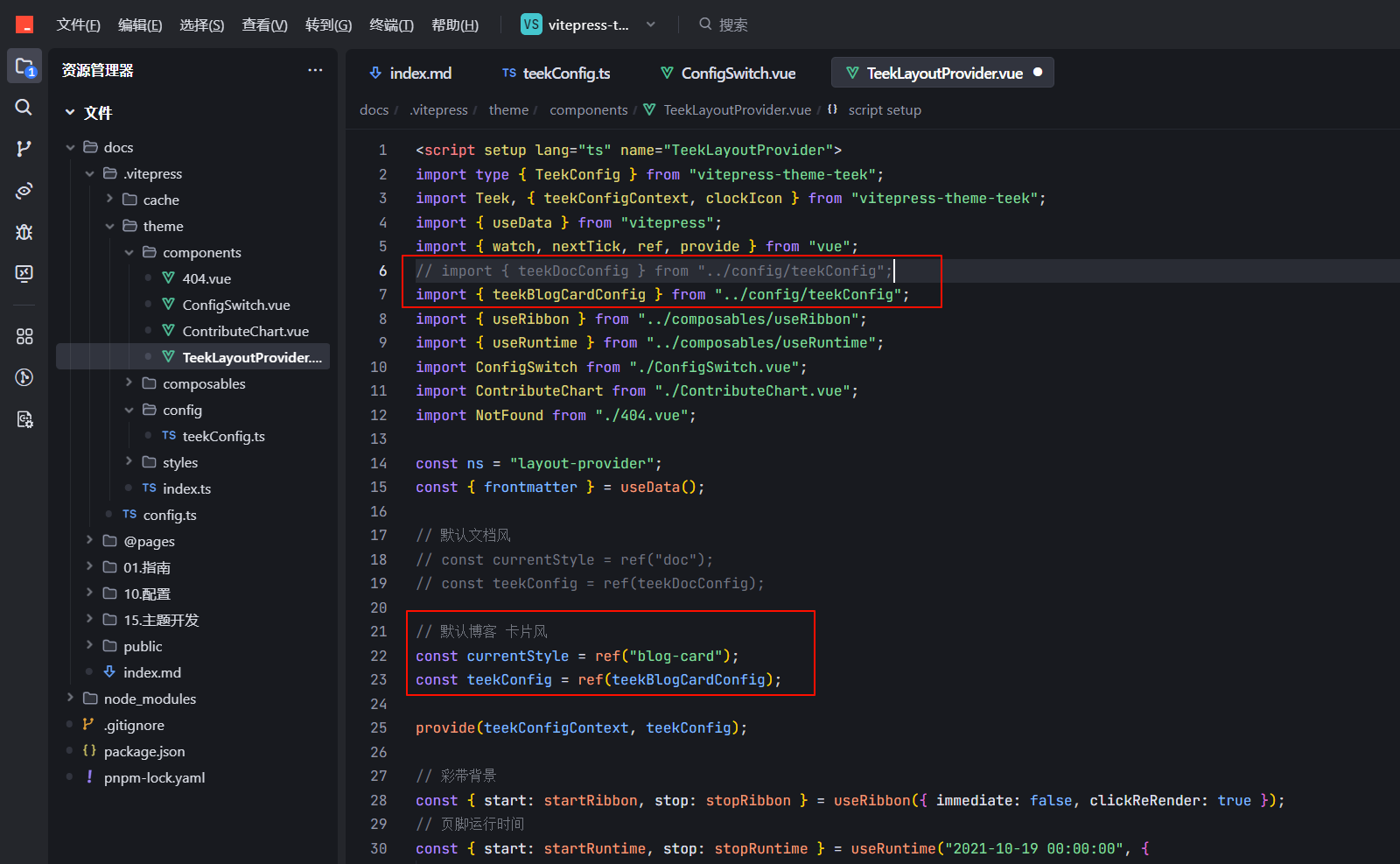Image resolution: width=1400 pixels, height=864 pixels.
Task: Open the vitepress project dropdown arrow
Action: (650, 25)
